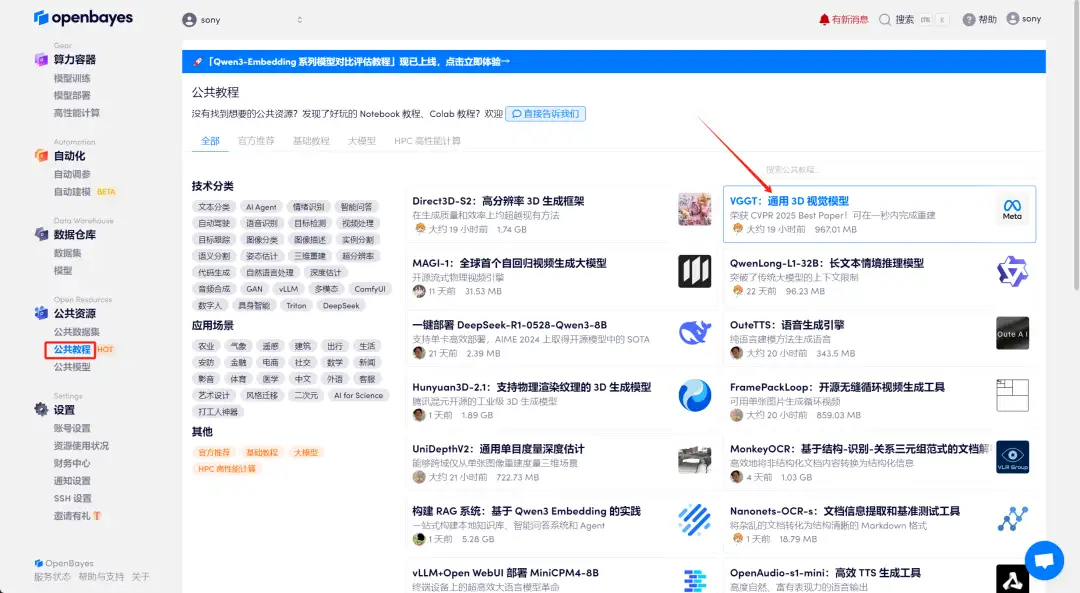The height and width of the screenshot is (593, 1080).
Task: Click the Direct3D-S2 tutorial thumbnail
Action: point(694,209)
